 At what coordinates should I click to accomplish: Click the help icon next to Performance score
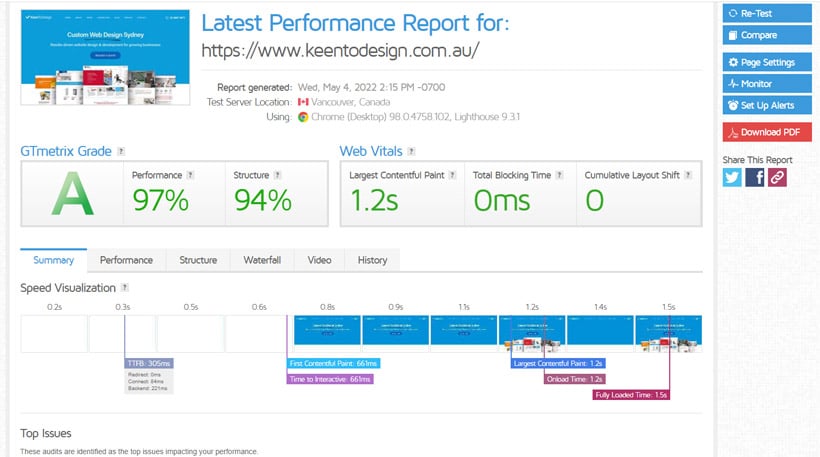[190, 175]
